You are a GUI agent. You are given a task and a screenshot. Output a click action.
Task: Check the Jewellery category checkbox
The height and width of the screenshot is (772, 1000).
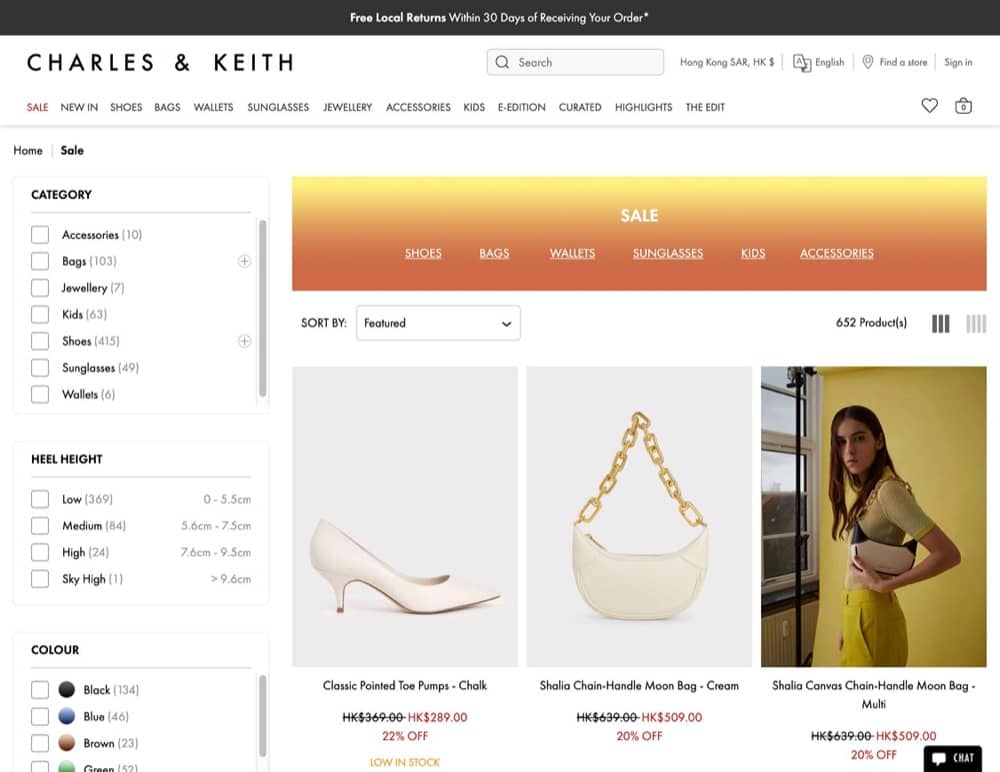tap(40, 288)
